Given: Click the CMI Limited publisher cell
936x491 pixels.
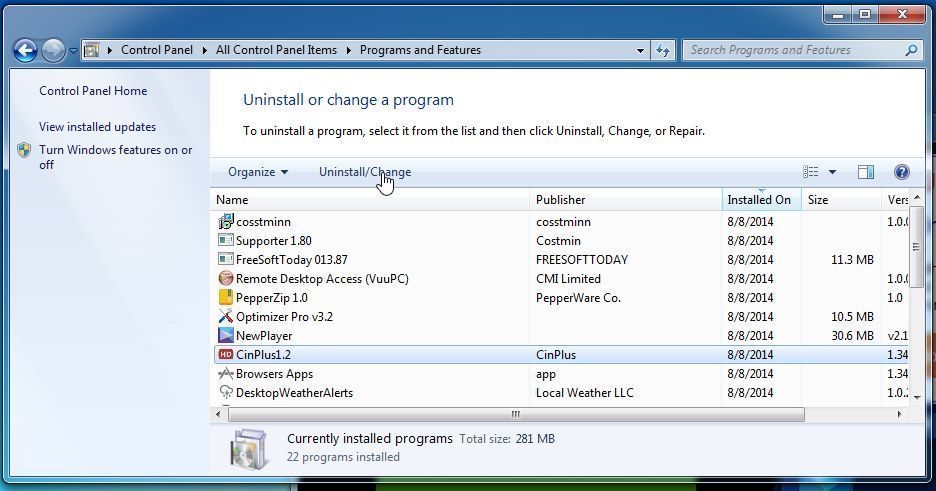Looking at the screenshot, I should (x=568, y=279).
